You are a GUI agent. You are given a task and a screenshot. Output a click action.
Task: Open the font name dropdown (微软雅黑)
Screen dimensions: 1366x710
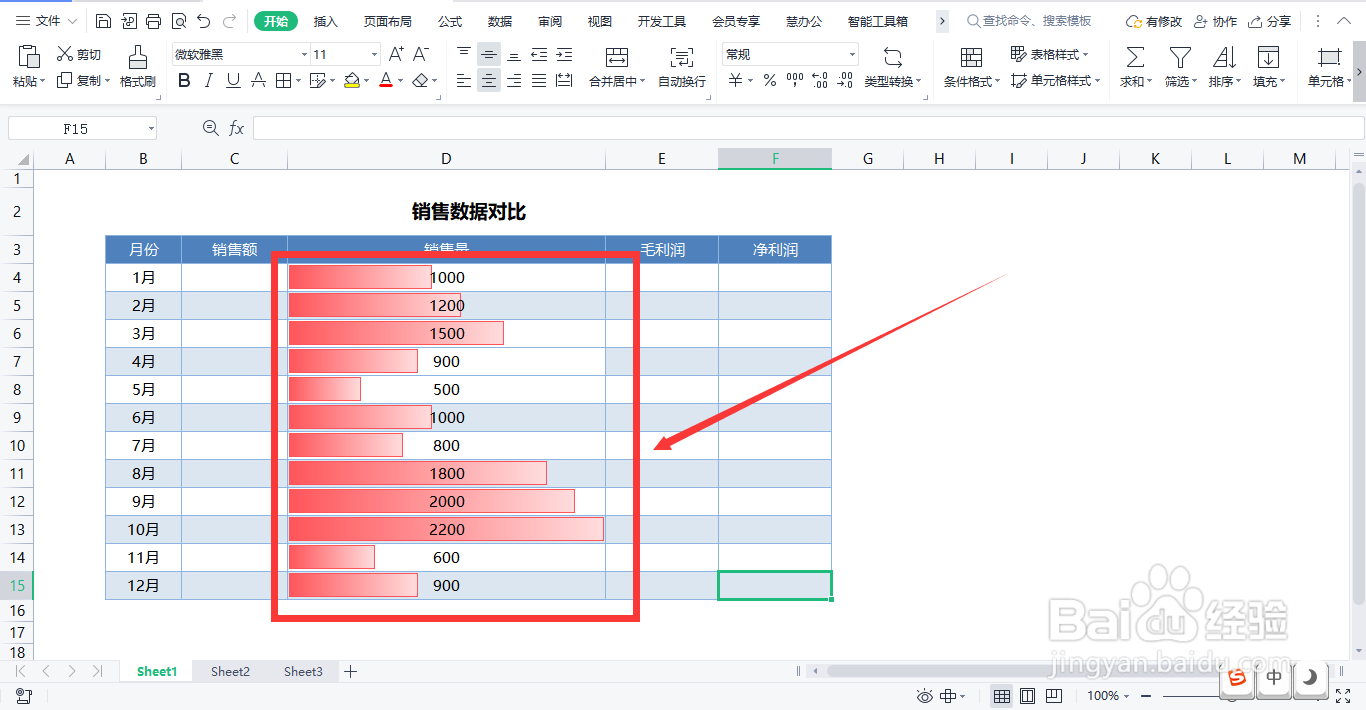point(304,55)
